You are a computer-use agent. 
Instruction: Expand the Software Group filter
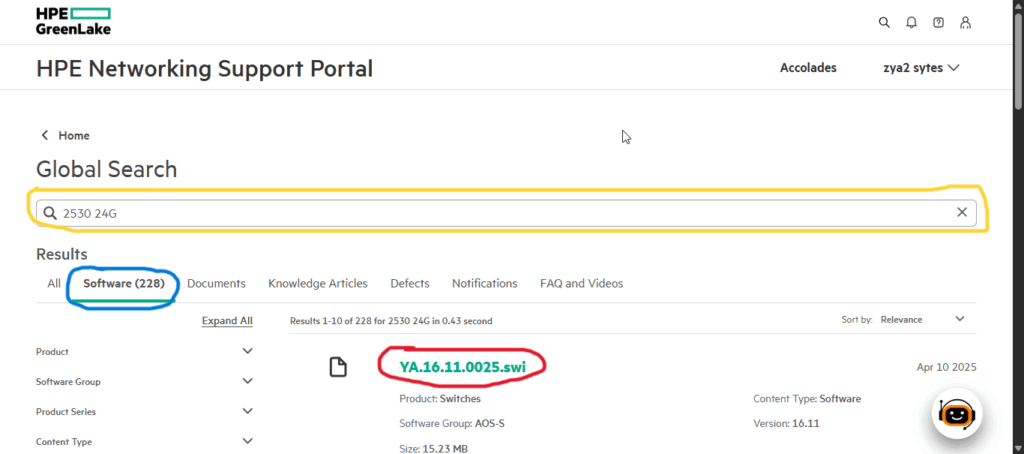click(144, 381)
